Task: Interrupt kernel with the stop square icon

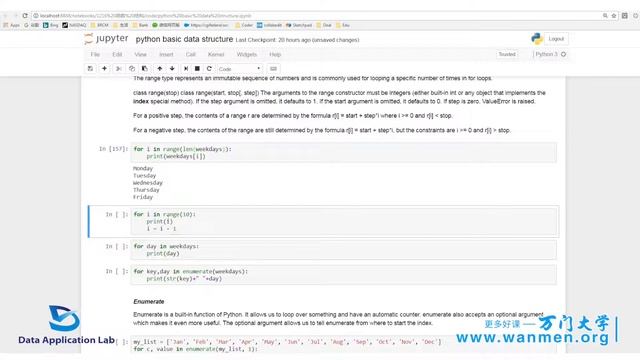Action: (x=197, y=69)
